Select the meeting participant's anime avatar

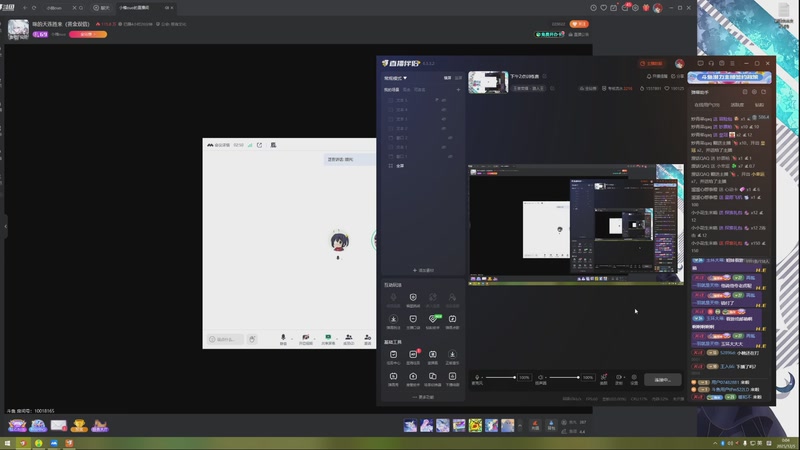point(339,241)
